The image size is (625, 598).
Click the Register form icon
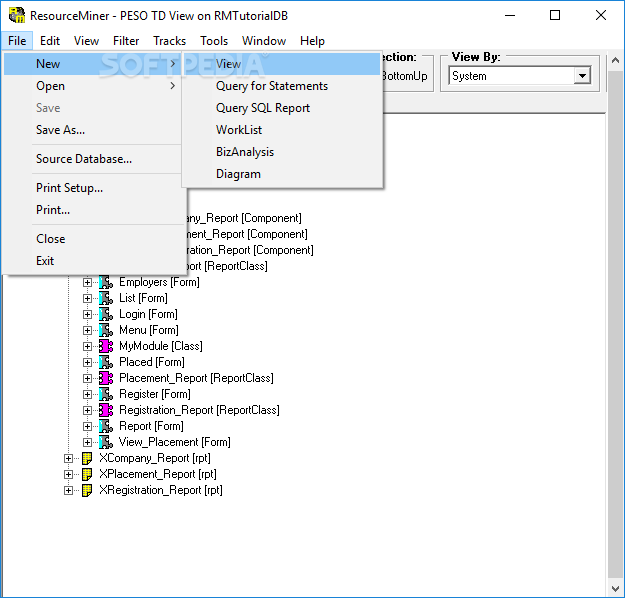point(106,394)
